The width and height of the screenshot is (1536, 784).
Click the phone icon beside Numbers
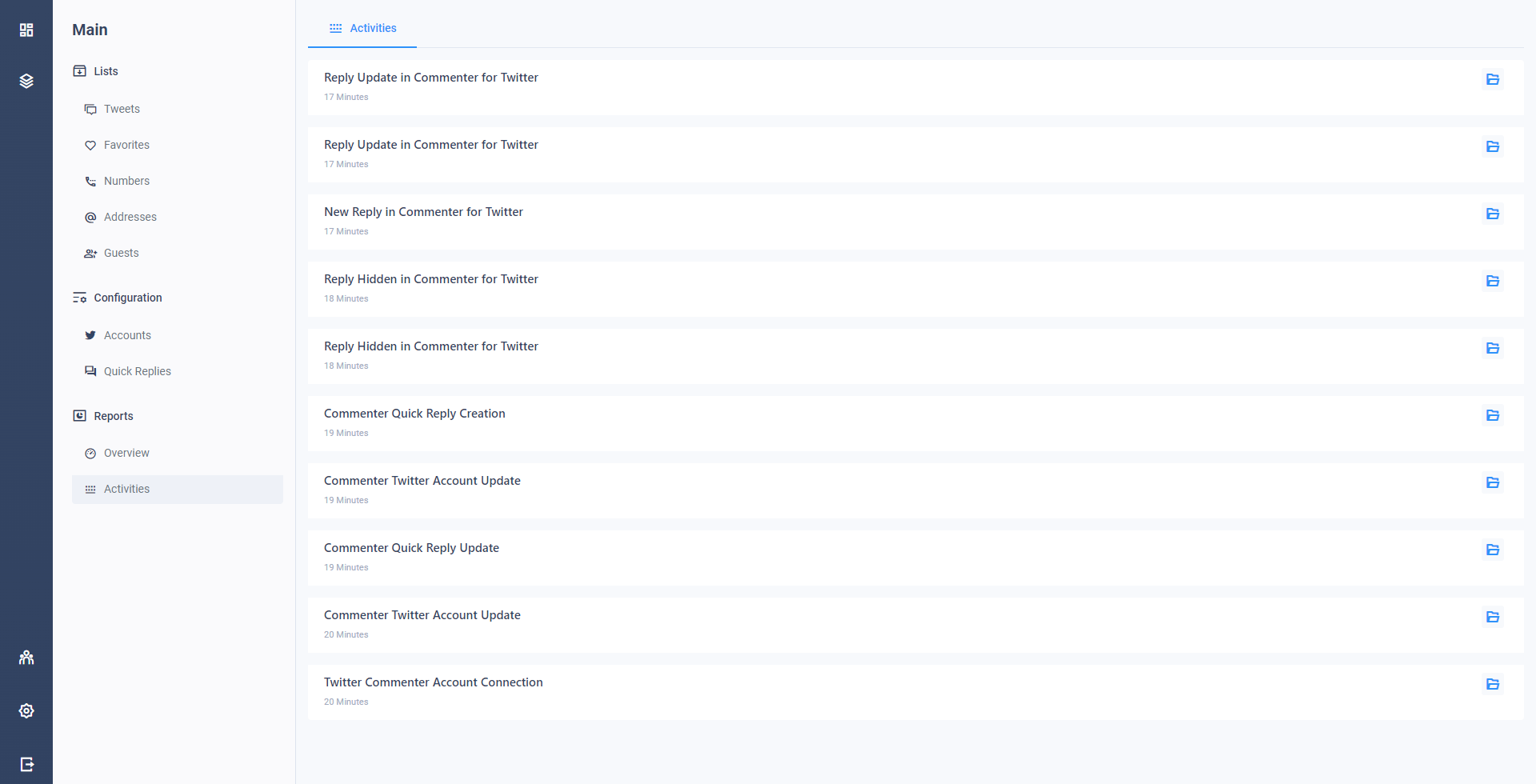pos(90,182)
